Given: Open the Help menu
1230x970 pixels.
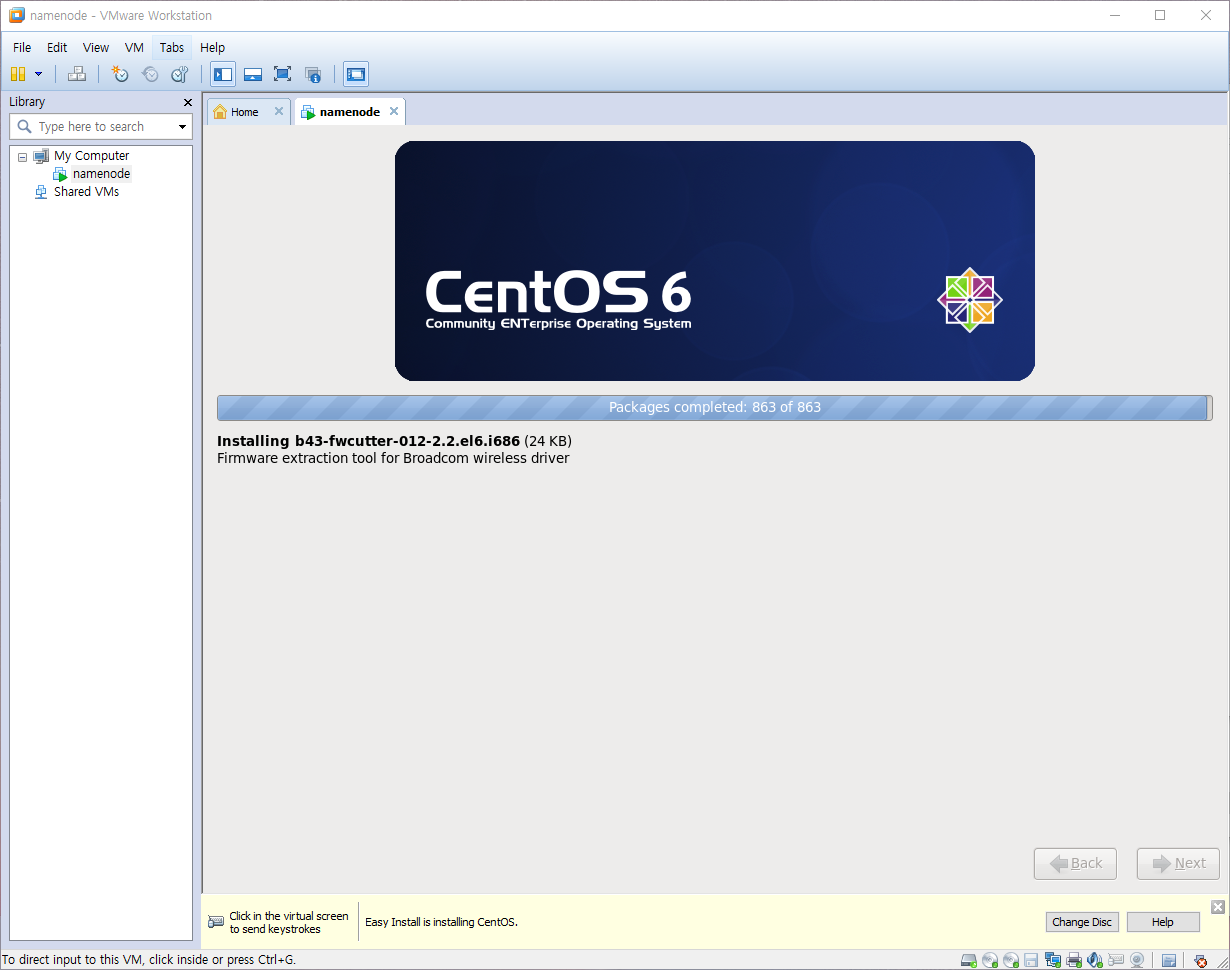Looking at the screenshot, I should tap(212, 47).
